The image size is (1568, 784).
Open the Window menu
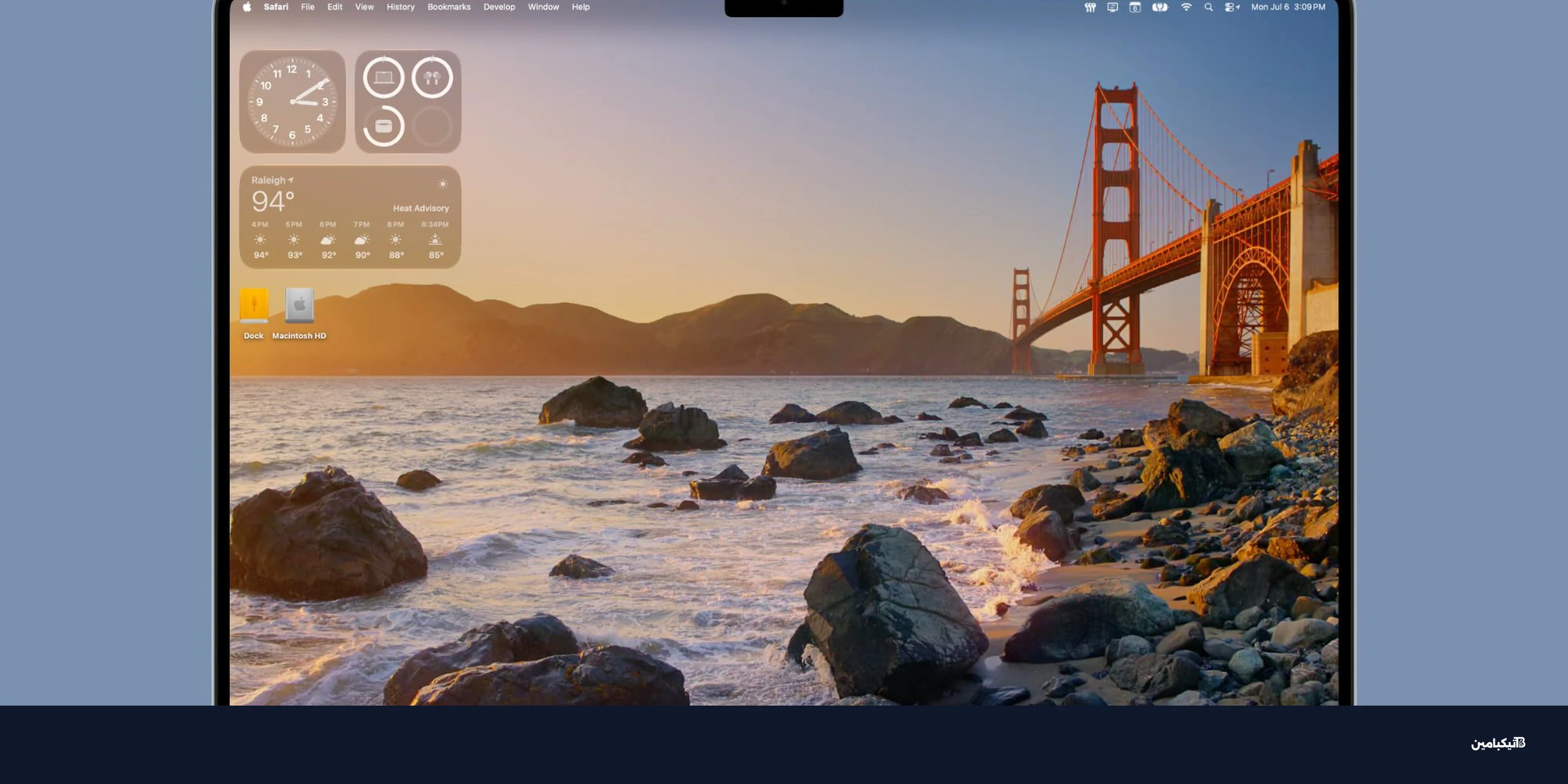[x=543, y=7]
